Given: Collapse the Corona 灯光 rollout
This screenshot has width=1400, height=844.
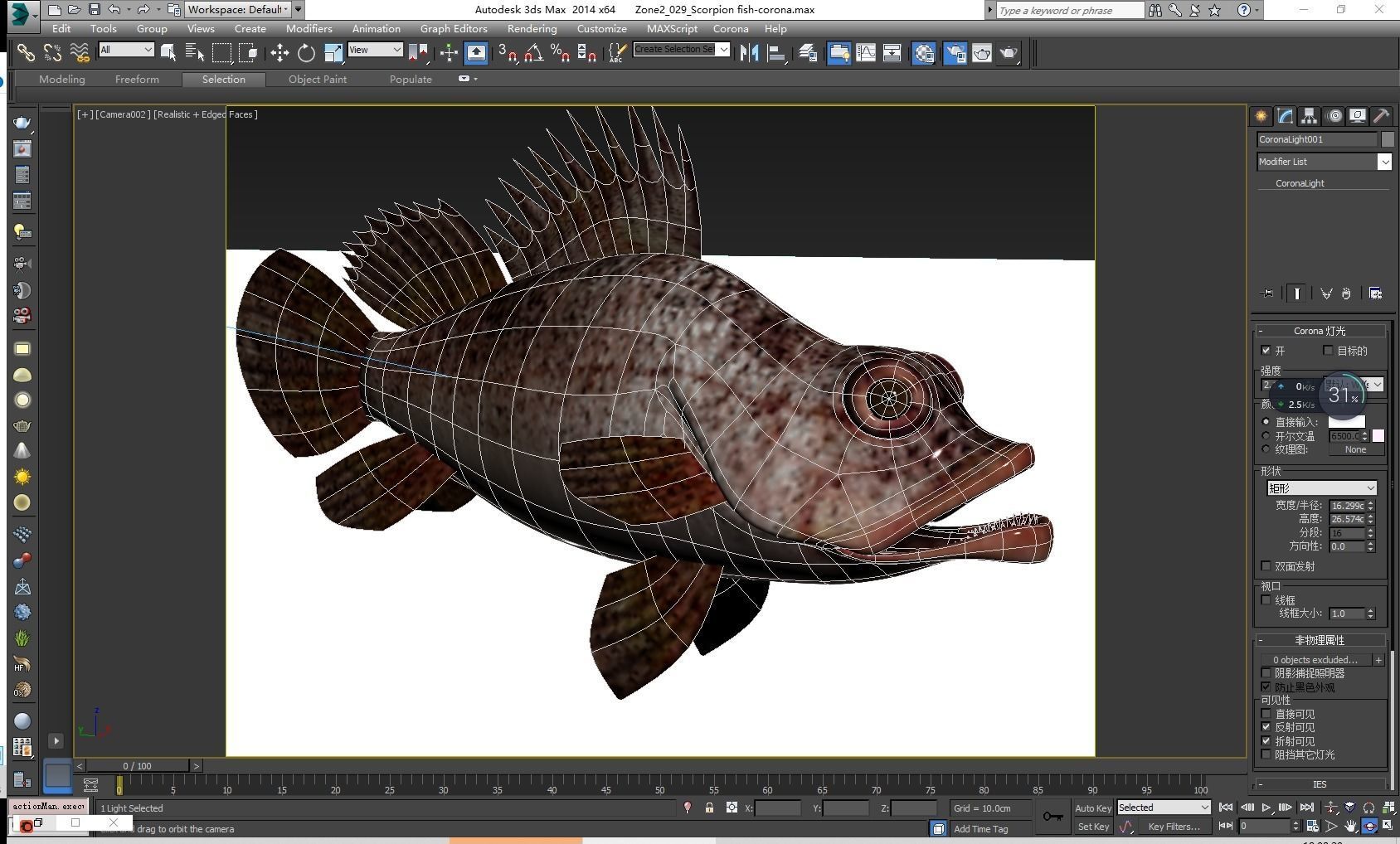Looking at the screenshot, I should 1320,331.
